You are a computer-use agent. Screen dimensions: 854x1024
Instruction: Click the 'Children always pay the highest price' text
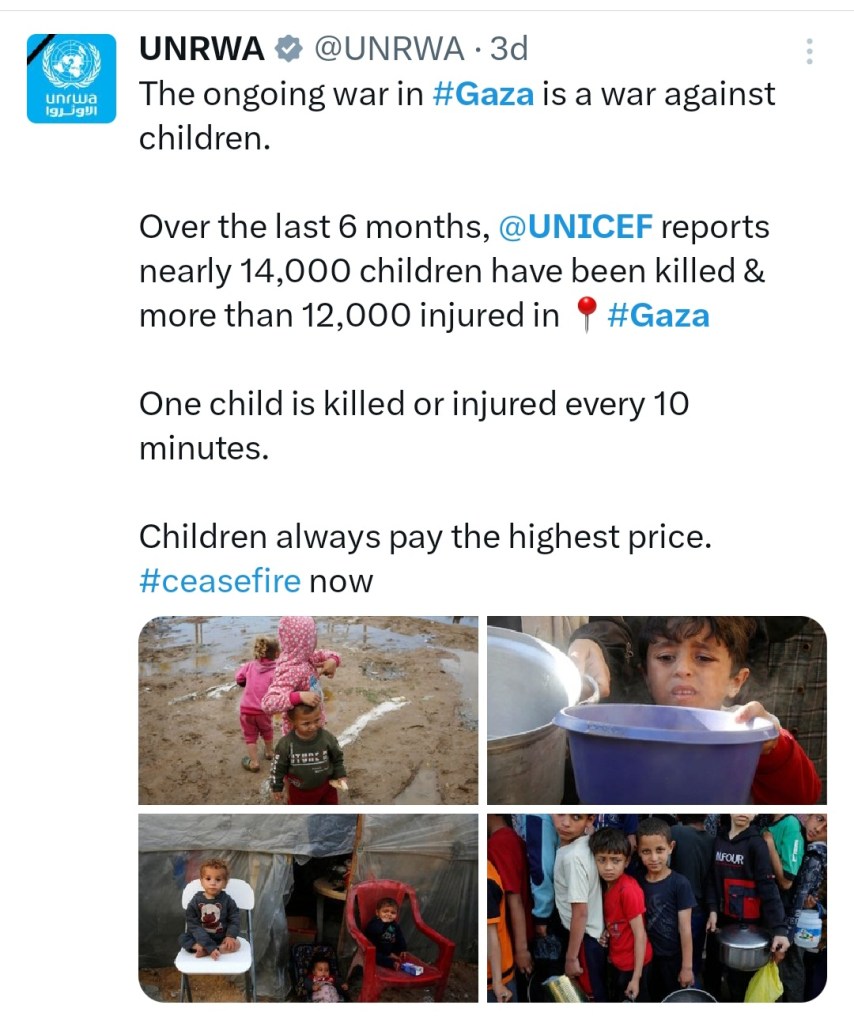click(x=424, y=537)
